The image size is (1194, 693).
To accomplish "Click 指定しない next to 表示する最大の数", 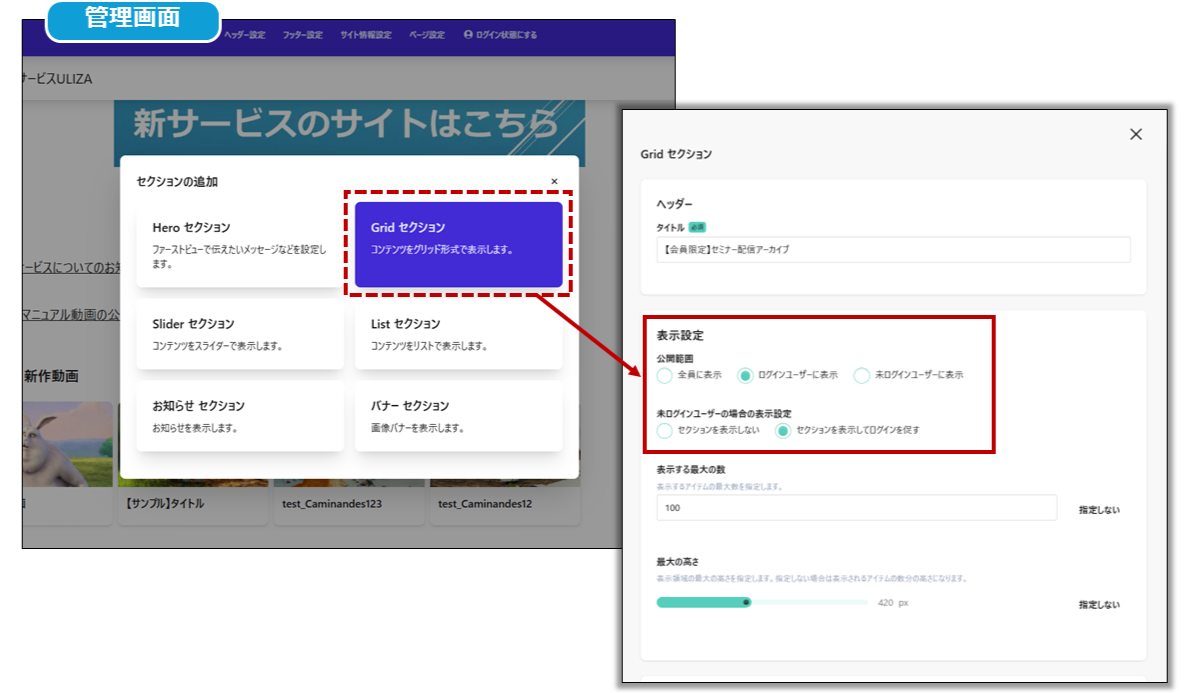I will 1099,510.
